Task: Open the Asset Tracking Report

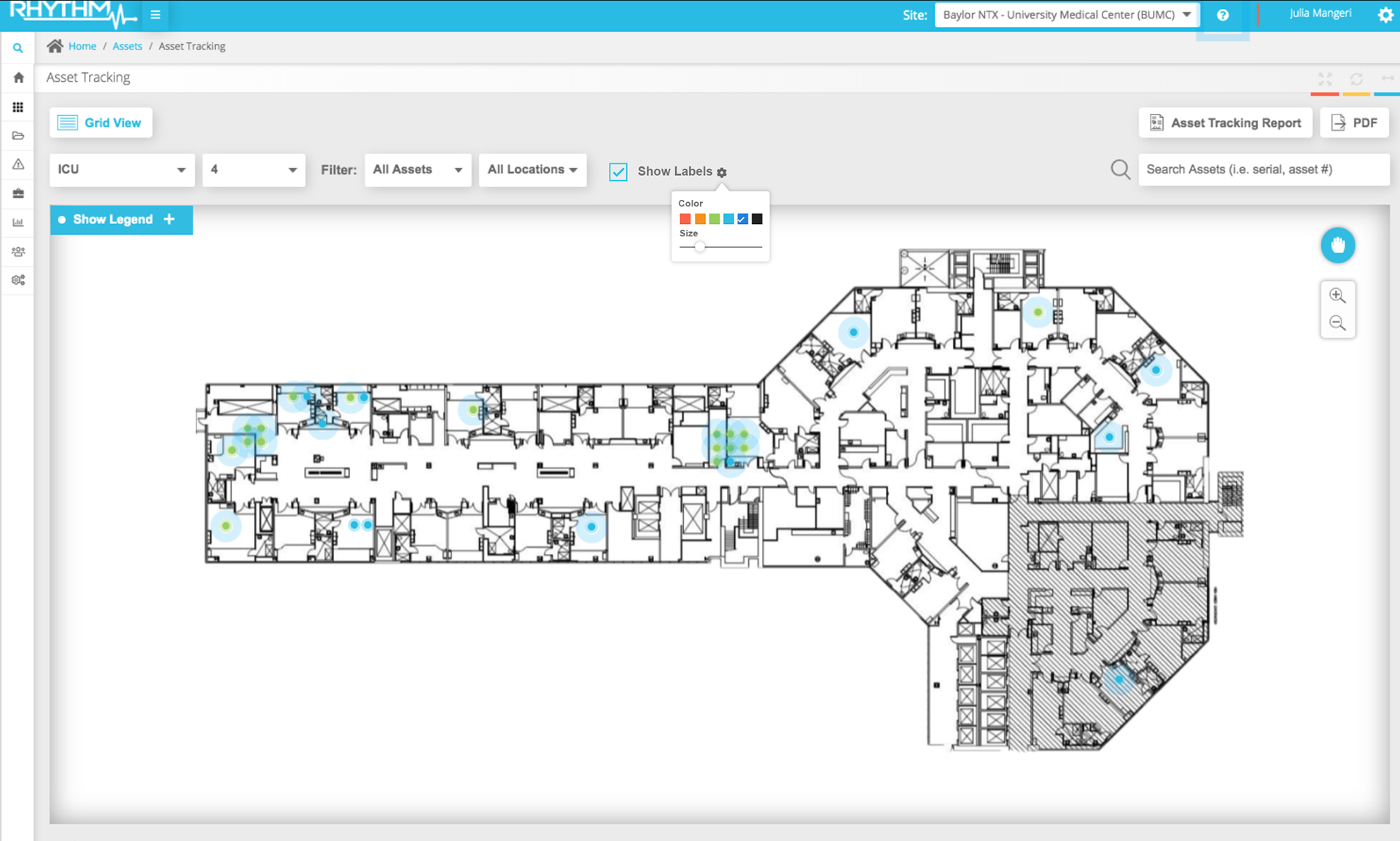Action: (x=1225, y=123)
